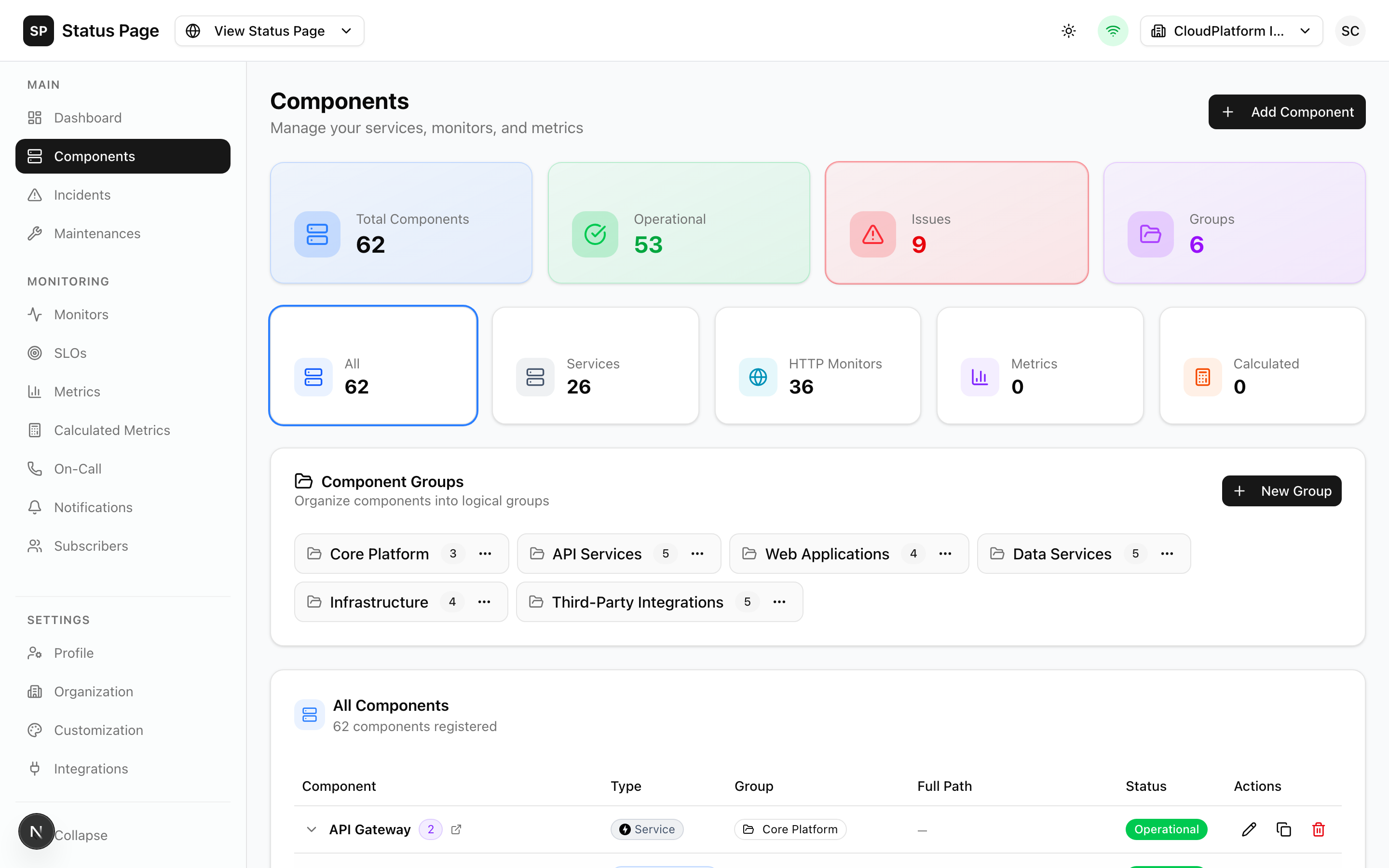The width and height of the screenshot is (1389, 868).
Task: Go to SLOs in the monitoring menu
Action: [x=69, y=353]
